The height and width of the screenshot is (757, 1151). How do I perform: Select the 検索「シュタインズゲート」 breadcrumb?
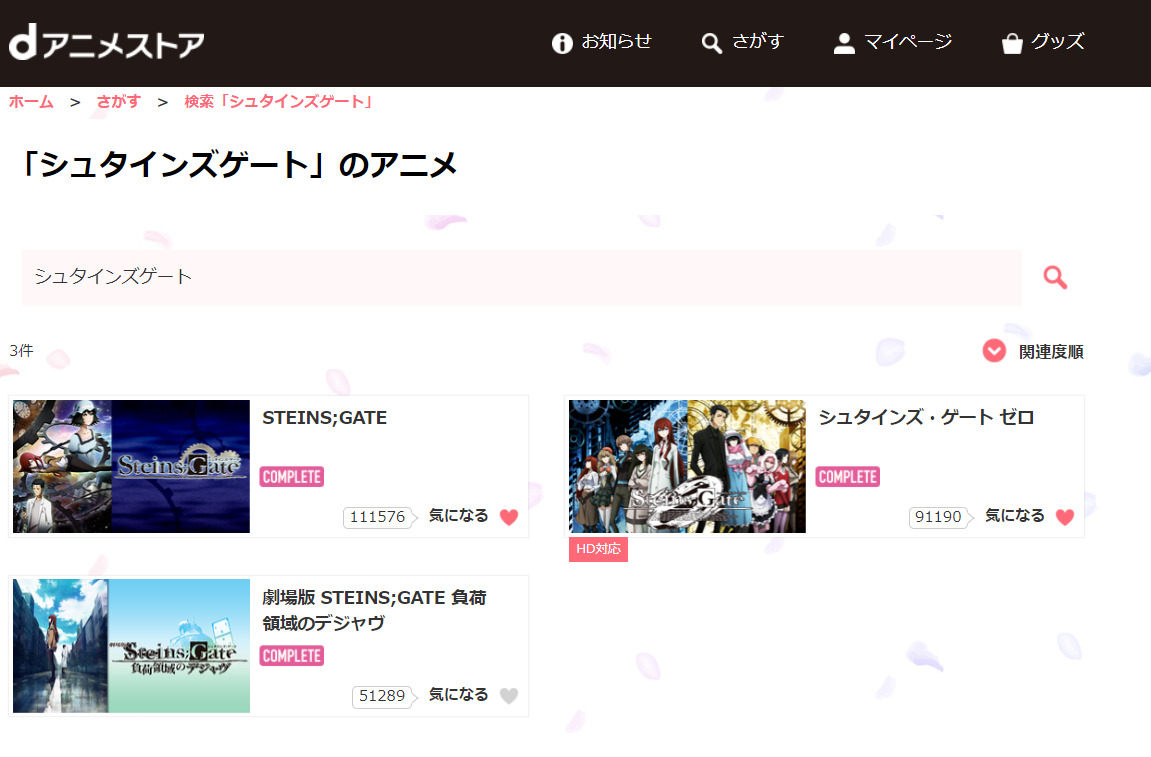pyautogui.click(x=278, y=101)
